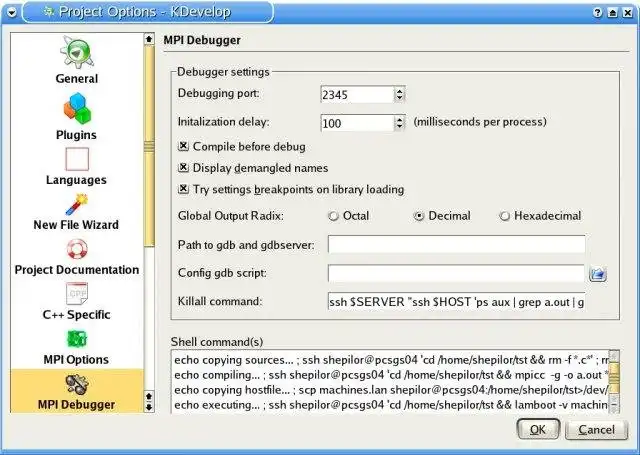Switch to the Project Documentation label
640x455 pixels.
77,270
